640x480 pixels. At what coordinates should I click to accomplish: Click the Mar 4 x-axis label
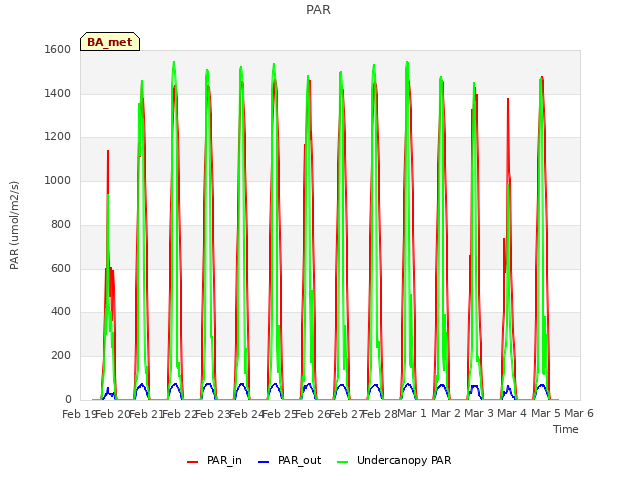pyautogui.click(x=512, y=413)
